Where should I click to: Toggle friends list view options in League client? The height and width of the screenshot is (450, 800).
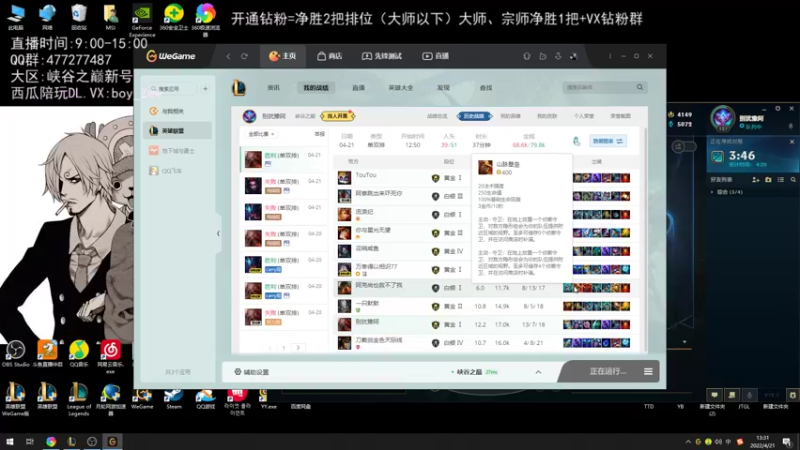[781, 180]
